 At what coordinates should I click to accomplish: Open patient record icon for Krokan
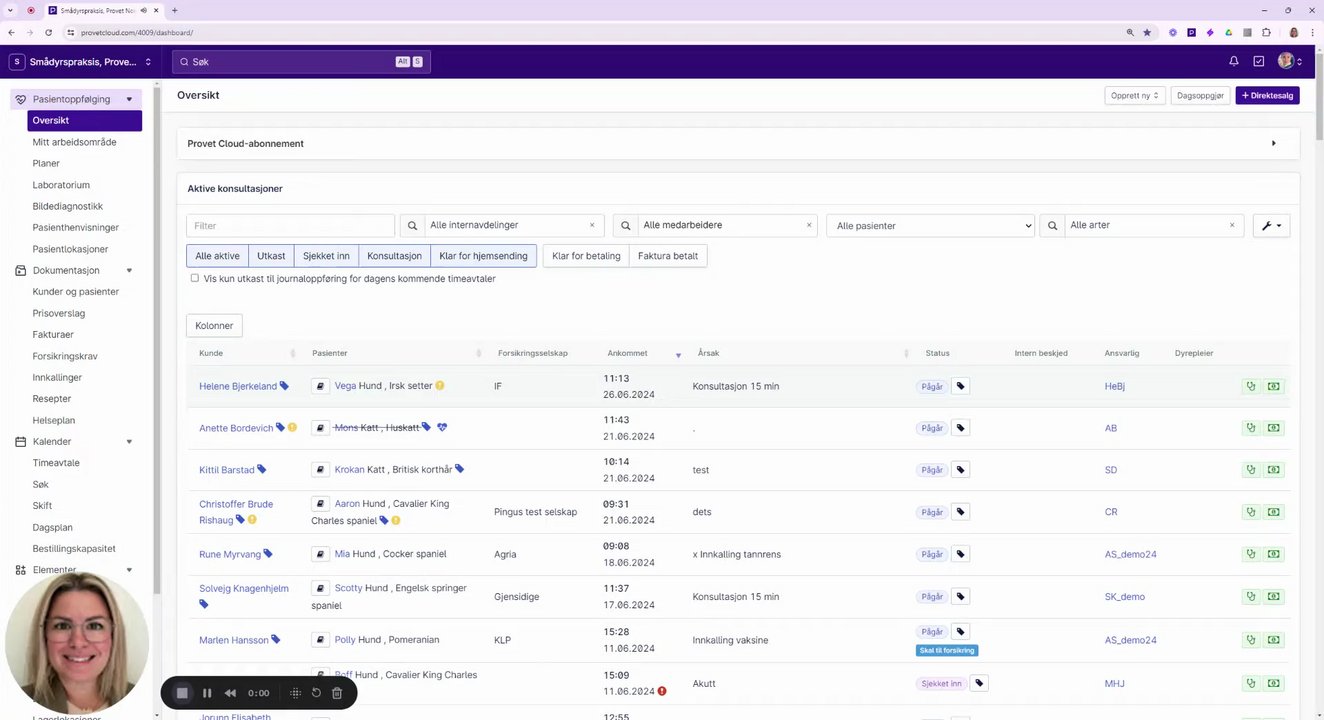tap(321, 469)
